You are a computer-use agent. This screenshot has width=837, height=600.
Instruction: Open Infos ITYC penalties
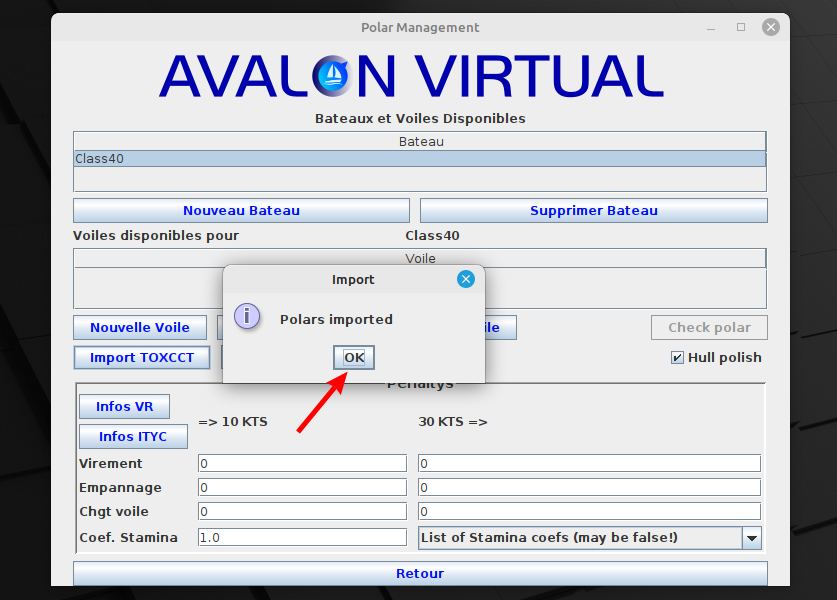point(132,436)
